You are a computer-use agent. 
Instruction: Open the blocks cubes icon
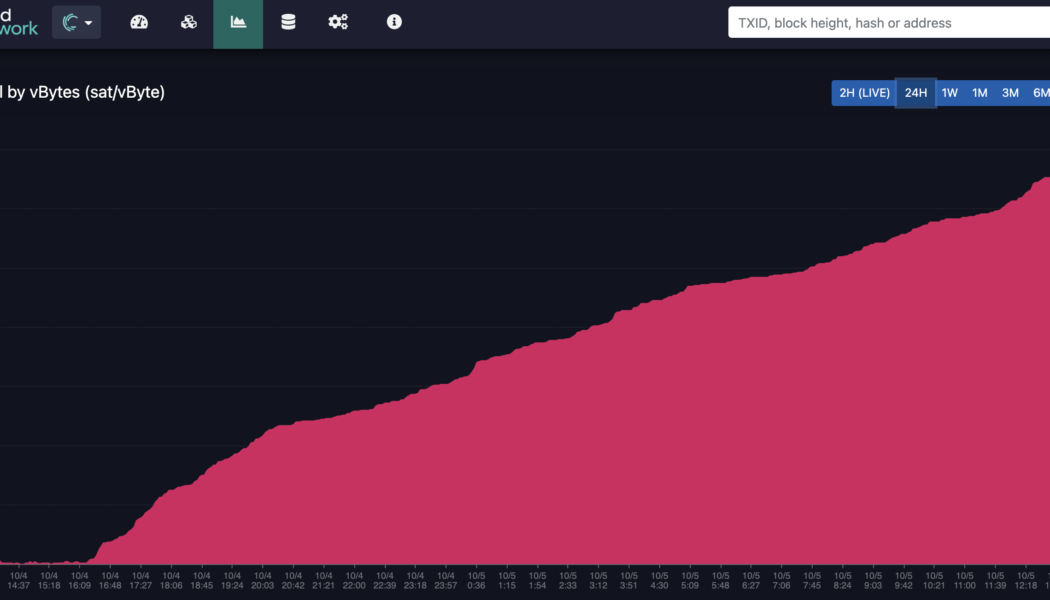188,22
